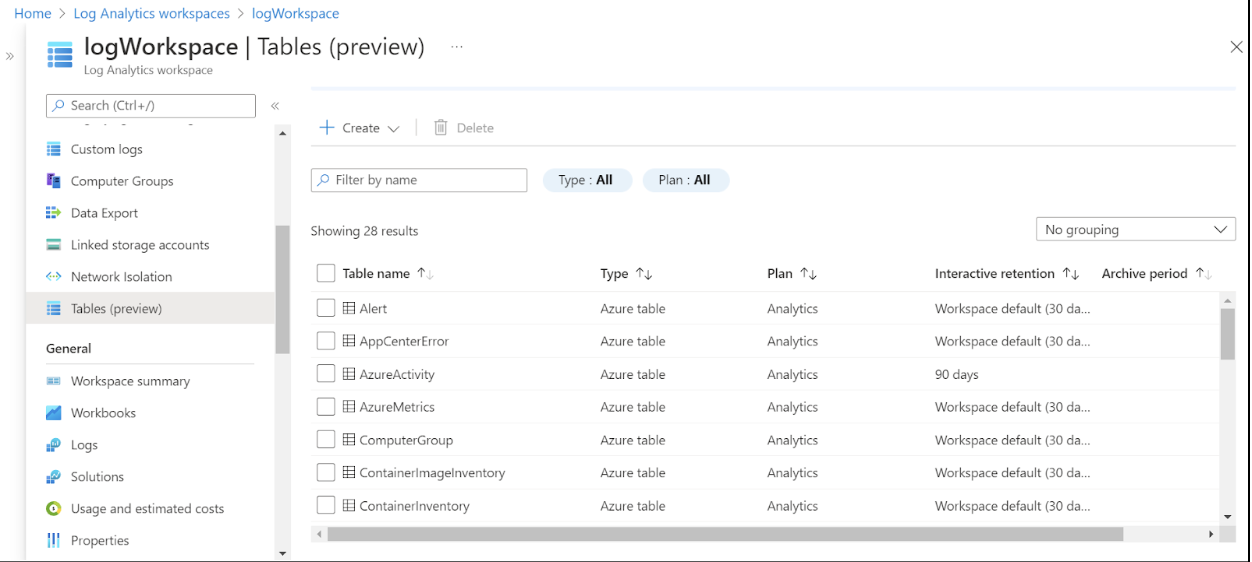This screenshot has height=562, width=1252.
Task: Open the AzureActivity table
Action: (397, 374)
